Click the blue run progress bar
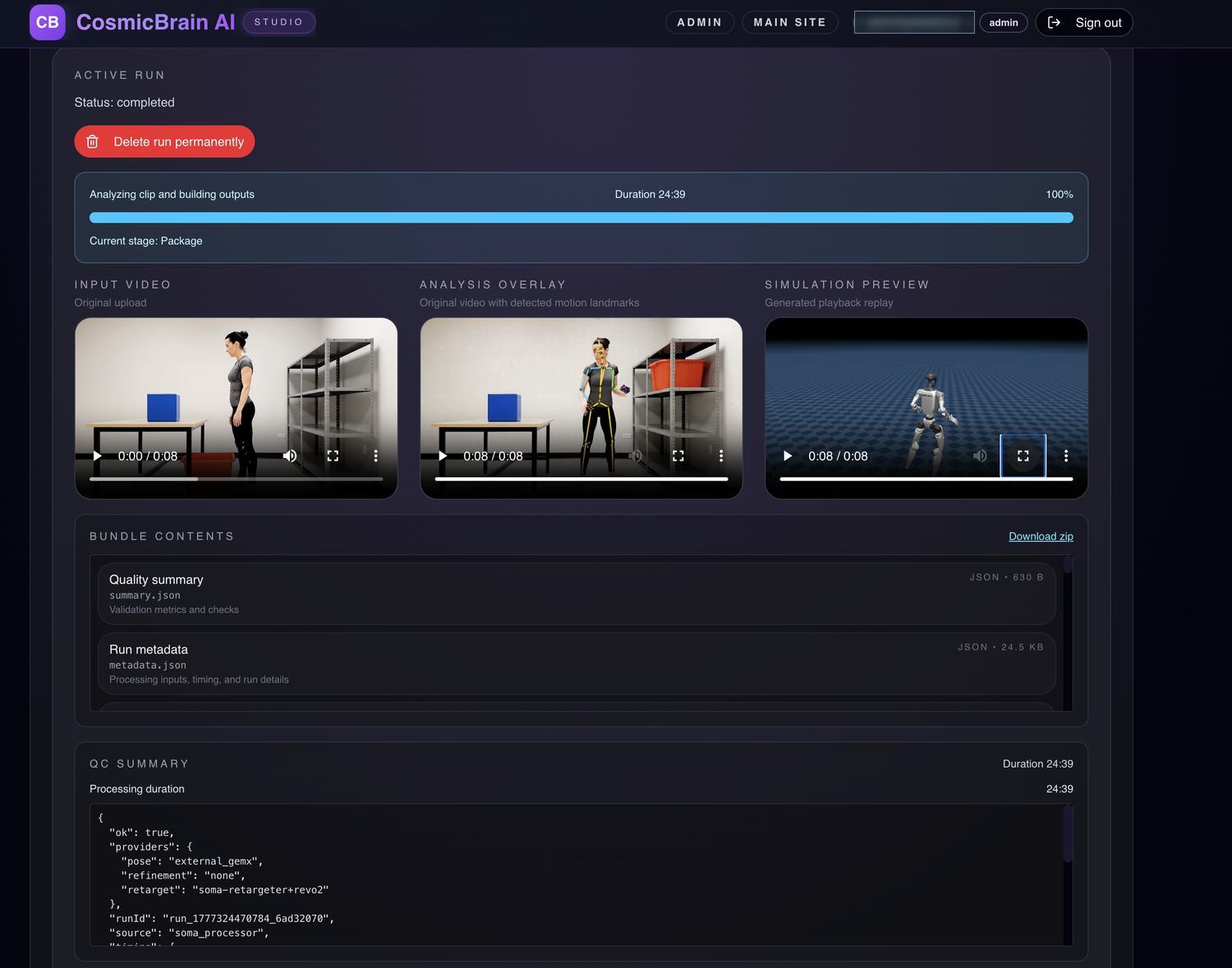 (582, 218)
